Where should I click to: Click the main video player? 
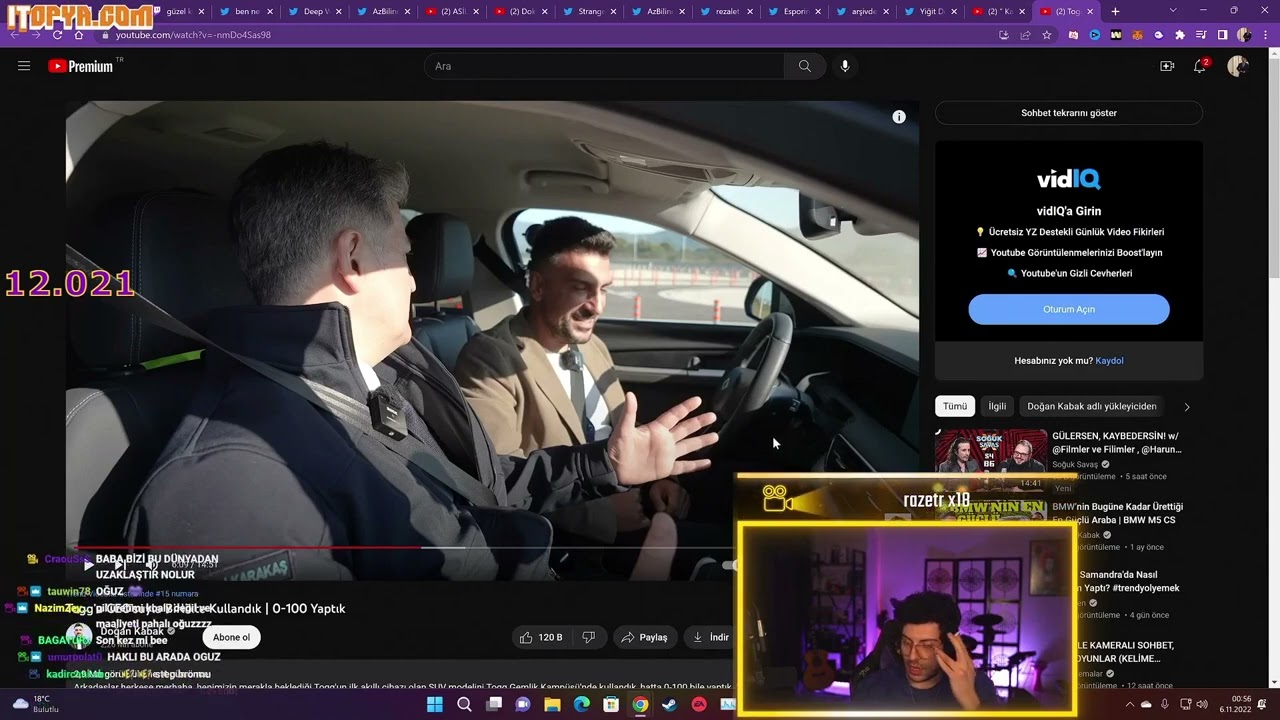click(492, 340)
